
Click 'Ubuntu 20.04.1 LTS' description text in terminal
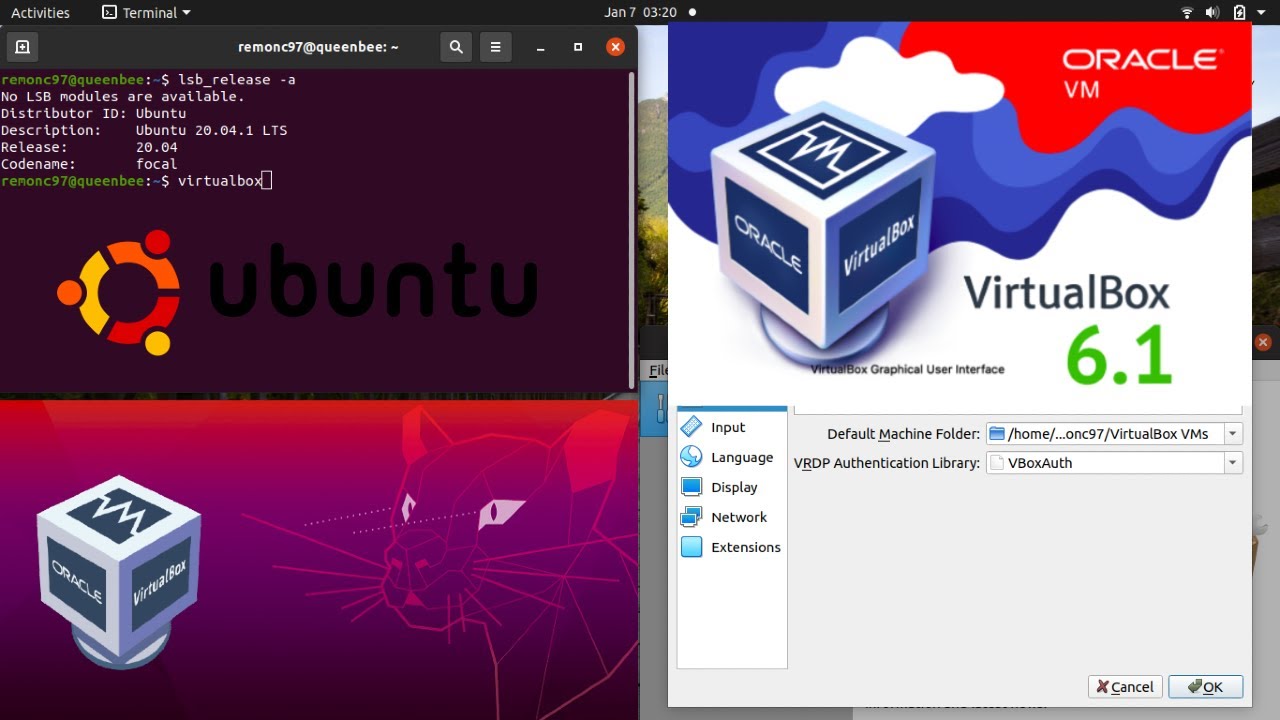click(212, 130)
